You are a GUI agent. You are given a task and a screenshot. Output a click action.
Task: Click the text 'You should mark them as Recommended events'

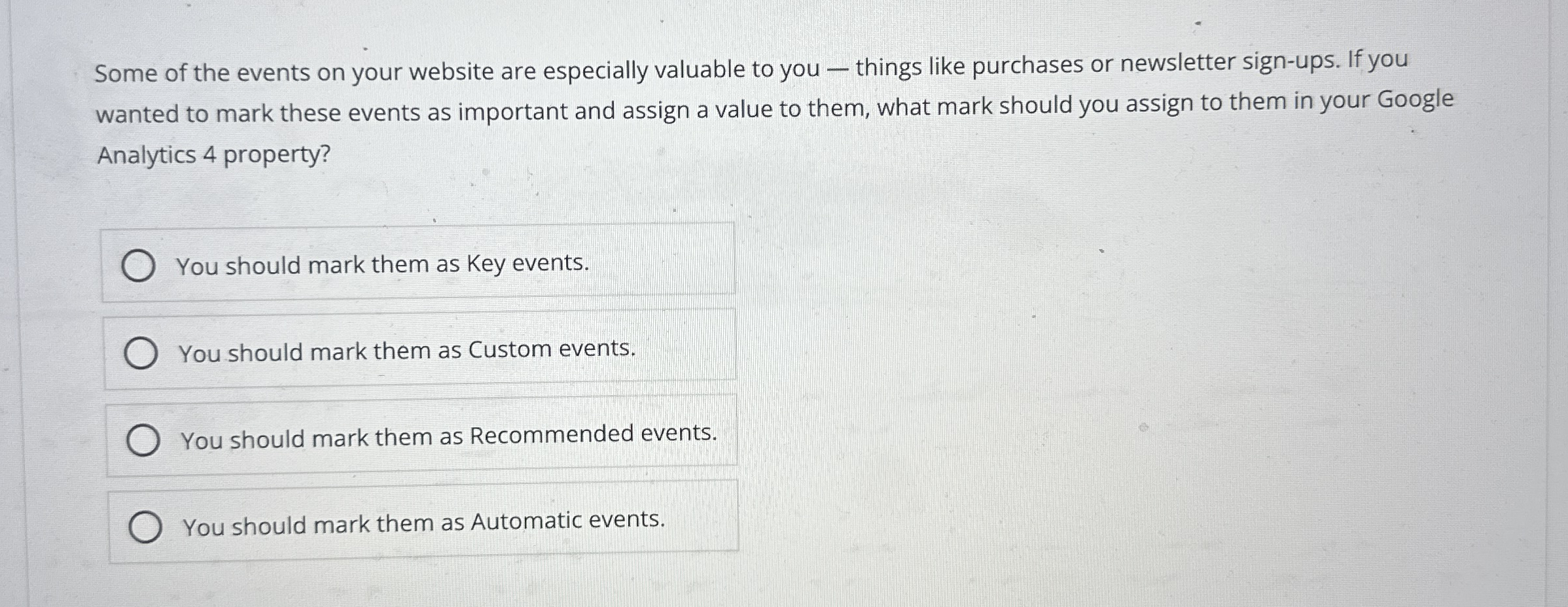448,440
